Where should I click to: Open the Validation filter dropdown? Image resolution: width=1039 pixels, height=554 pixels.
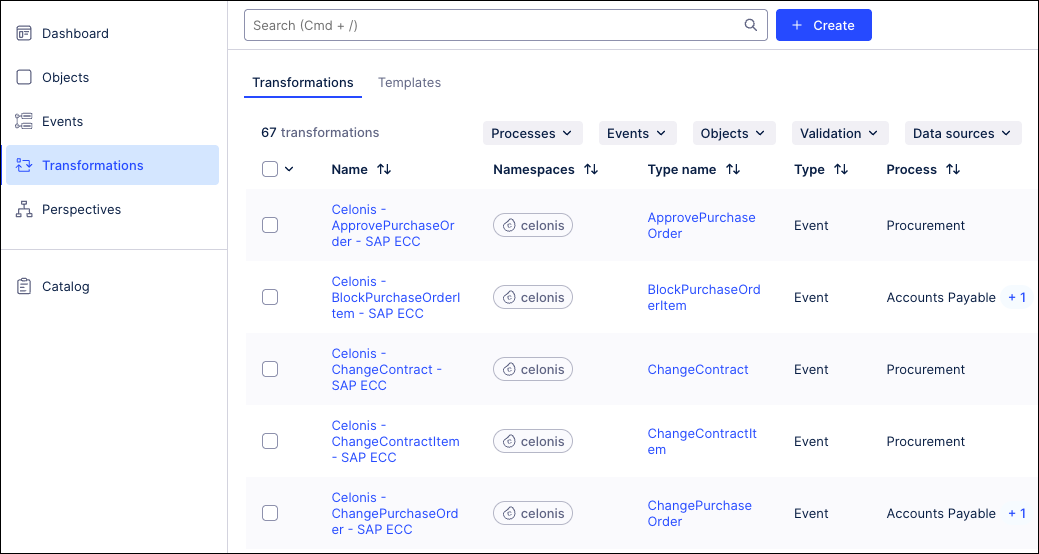(x=839, y=133)
